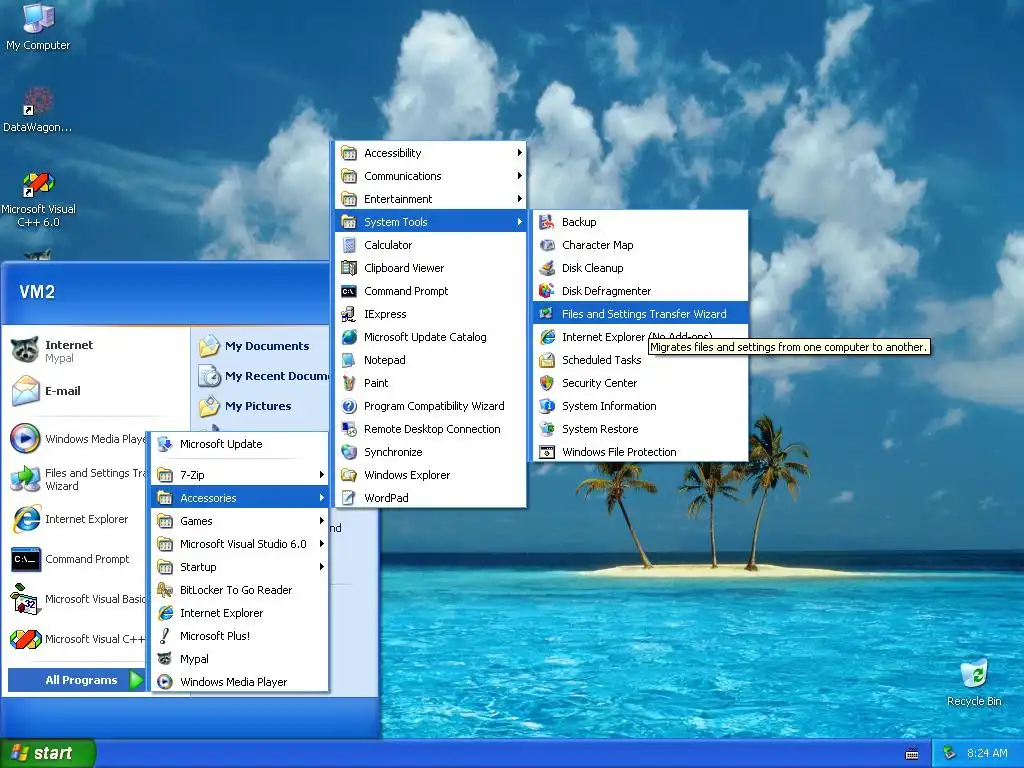The width and height of the screenshot is (1024, 768).
Task: Click Security Center shield icon
Action: (547, 383)
